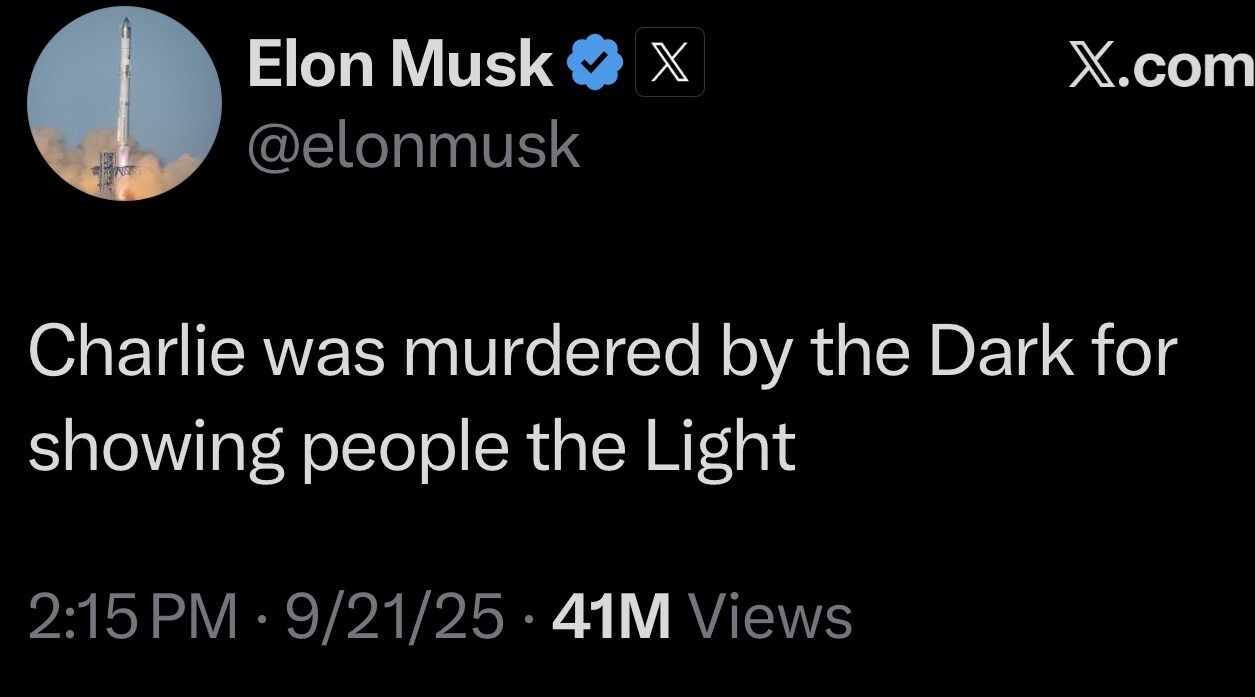Click the Views label beside 41M

(772, 616)
